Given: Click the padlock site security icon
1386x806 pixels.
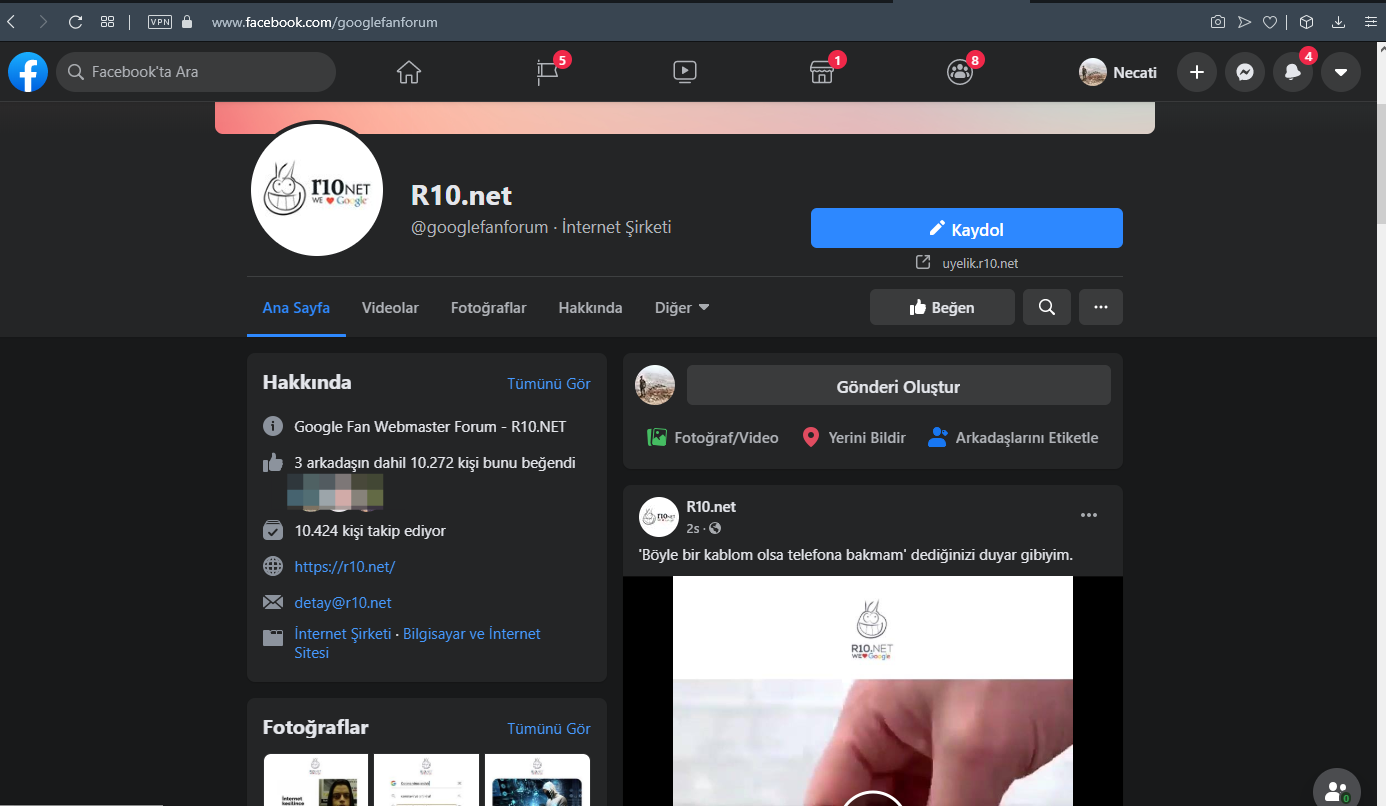Looking at the screenshot, I should pyautogui.click(x=187, y=21).
